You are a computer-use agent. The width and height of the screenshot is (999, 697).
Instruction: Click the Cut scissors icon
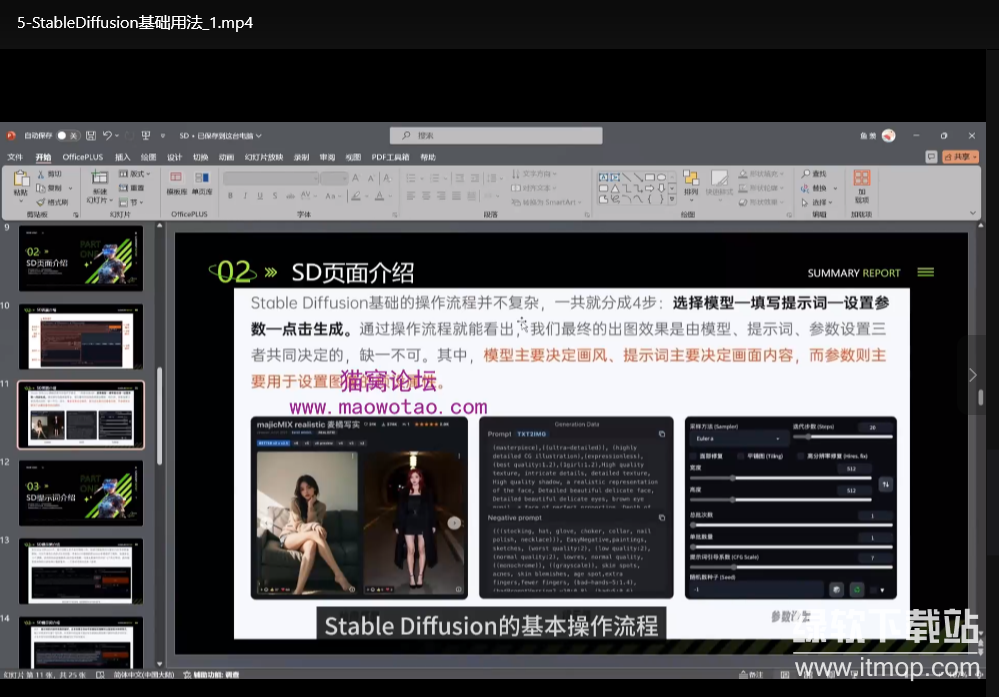point(41,174)
